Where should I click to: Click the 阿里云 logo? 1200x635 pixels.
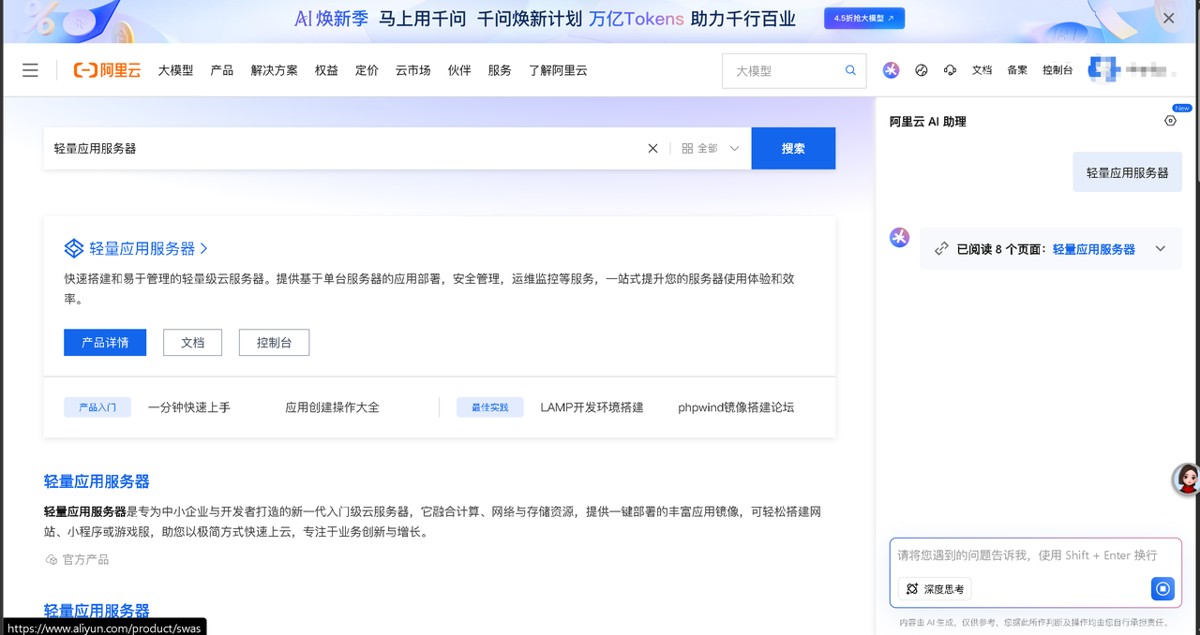(107, 70)
